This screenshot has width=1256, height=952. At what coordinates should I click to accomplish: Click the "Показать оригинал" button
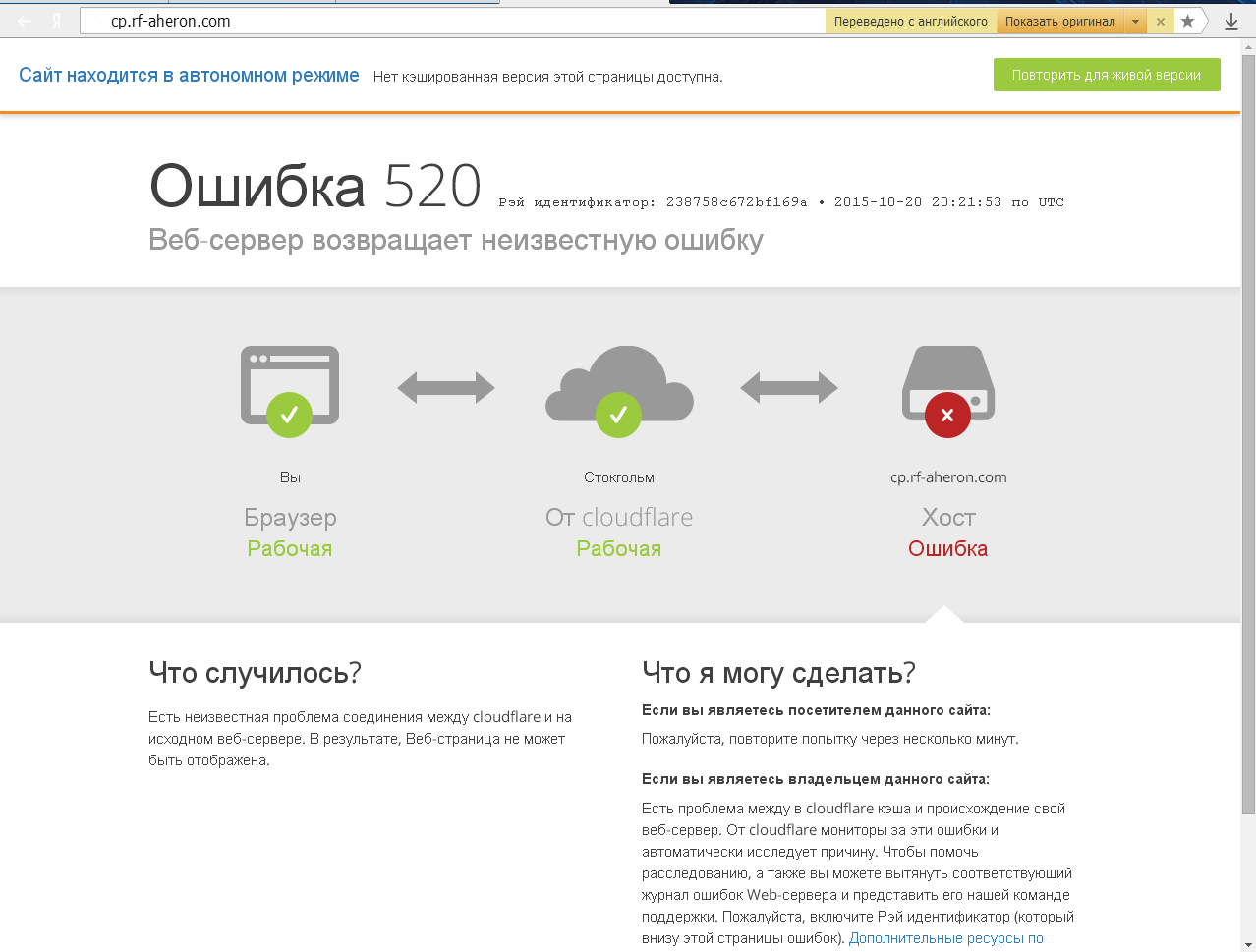click(x=1060, y=22)
